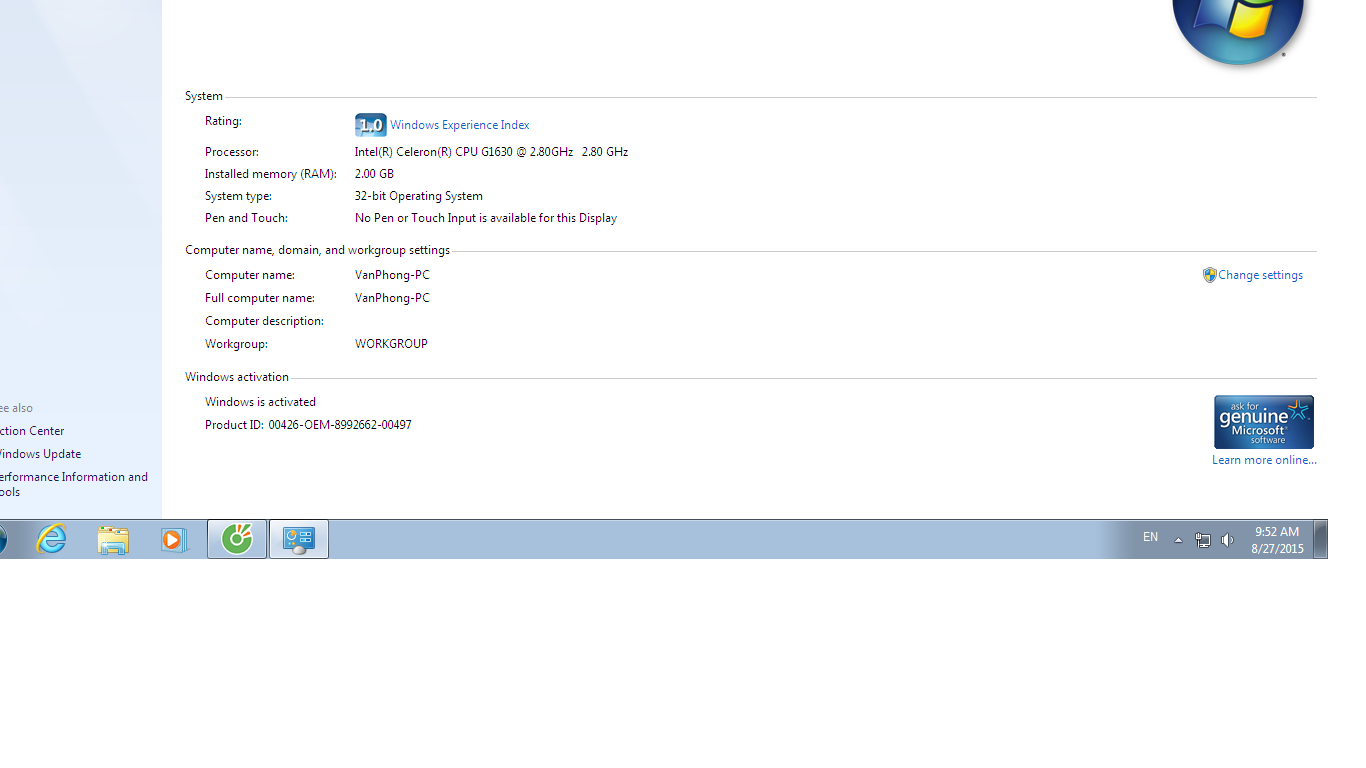Click the taskbar clock showing 9:52 AM
The width and height of the screenshot is (1366, 768).
pos(1277,540)
